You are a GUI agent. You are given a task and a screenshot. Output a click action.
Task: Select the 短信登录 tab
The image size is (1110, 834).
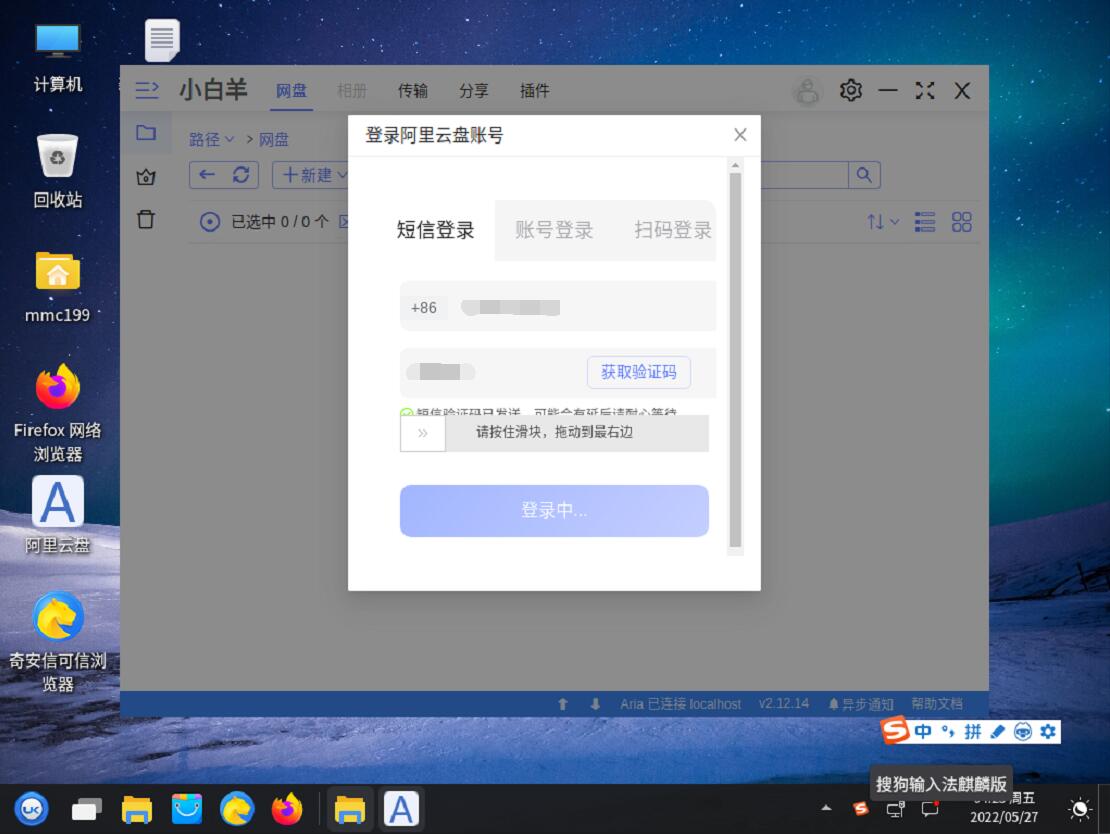(x=435, y=230)
